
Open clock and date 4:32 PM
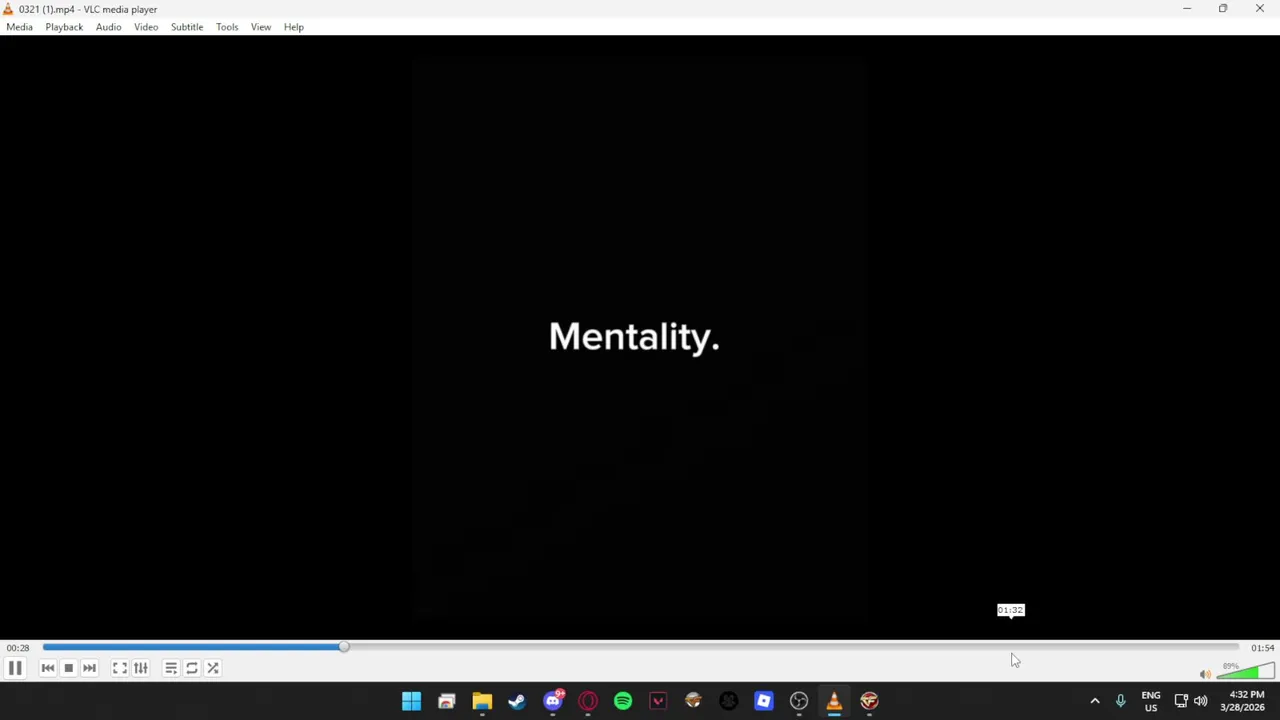tap(1243, 701)
